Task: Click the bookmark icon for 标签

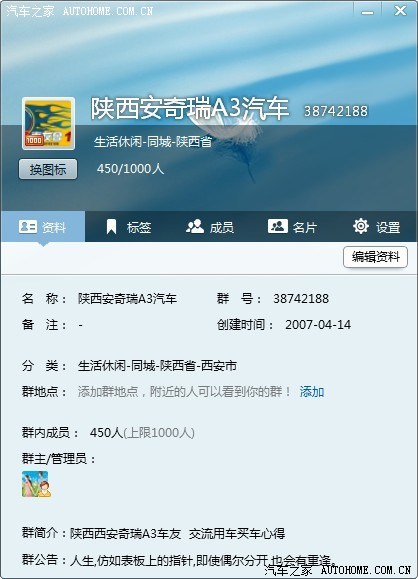Action: coord(111,227)
